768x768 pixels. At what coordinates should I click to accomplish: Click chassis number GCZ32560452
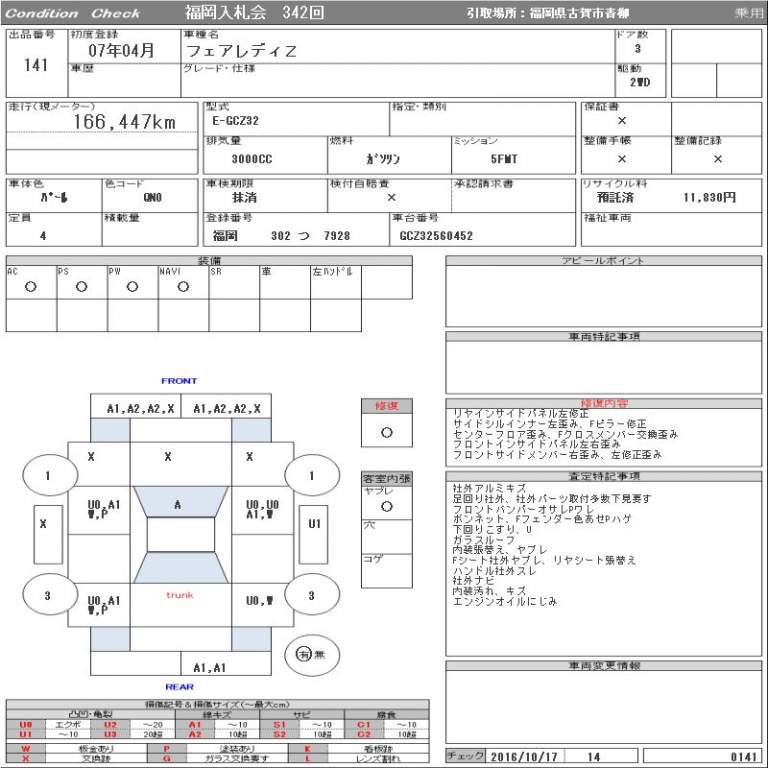pyautogui.click(x=434, y=236)
